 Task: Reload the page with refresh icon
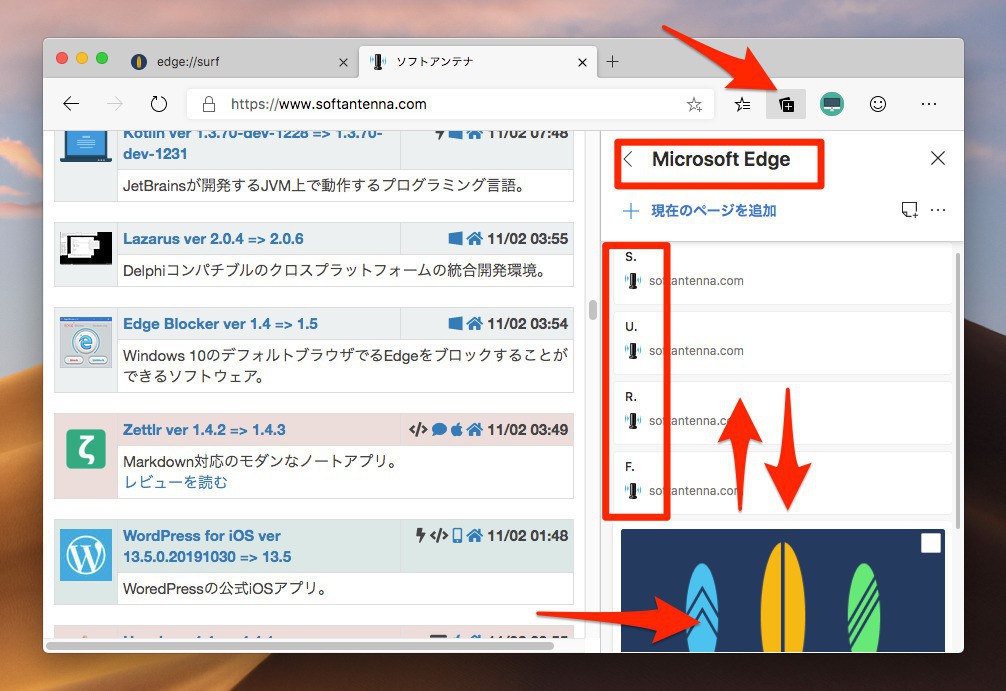click(x=158, y=104)
